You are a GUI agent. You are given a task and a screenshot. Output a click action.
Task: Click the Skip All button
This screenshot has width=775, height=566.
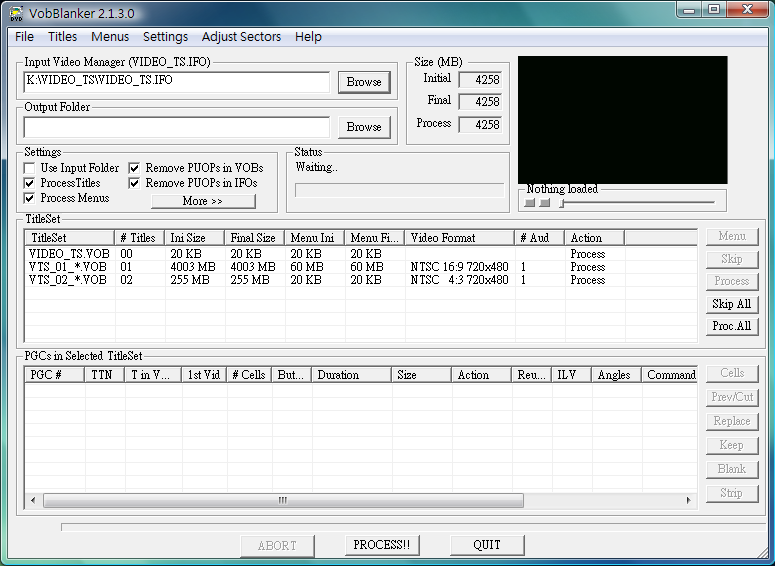[x=731, y=304]
